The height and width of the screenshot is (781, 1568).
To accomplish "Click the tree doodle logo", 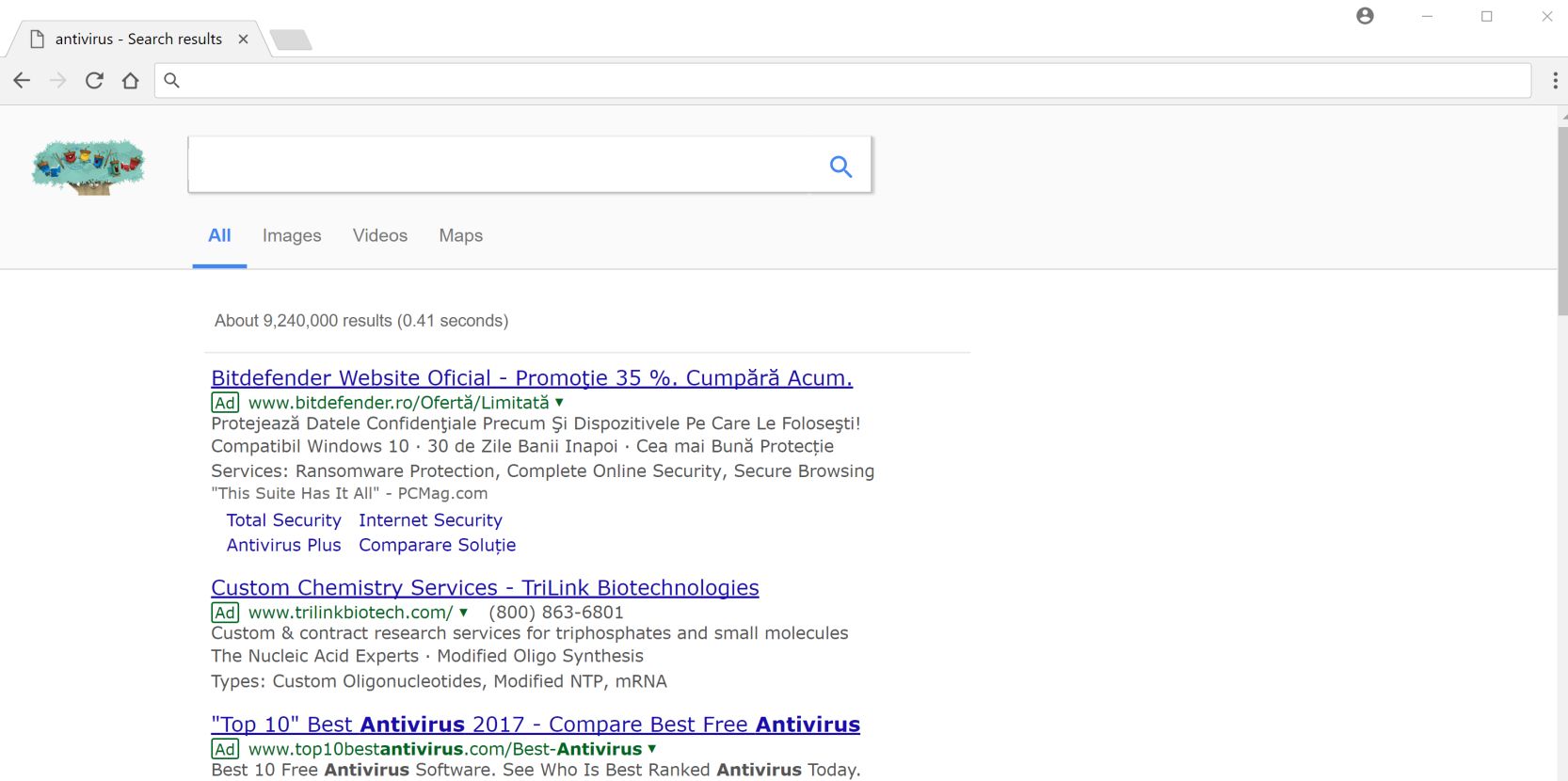I will [x=88, y=167].
